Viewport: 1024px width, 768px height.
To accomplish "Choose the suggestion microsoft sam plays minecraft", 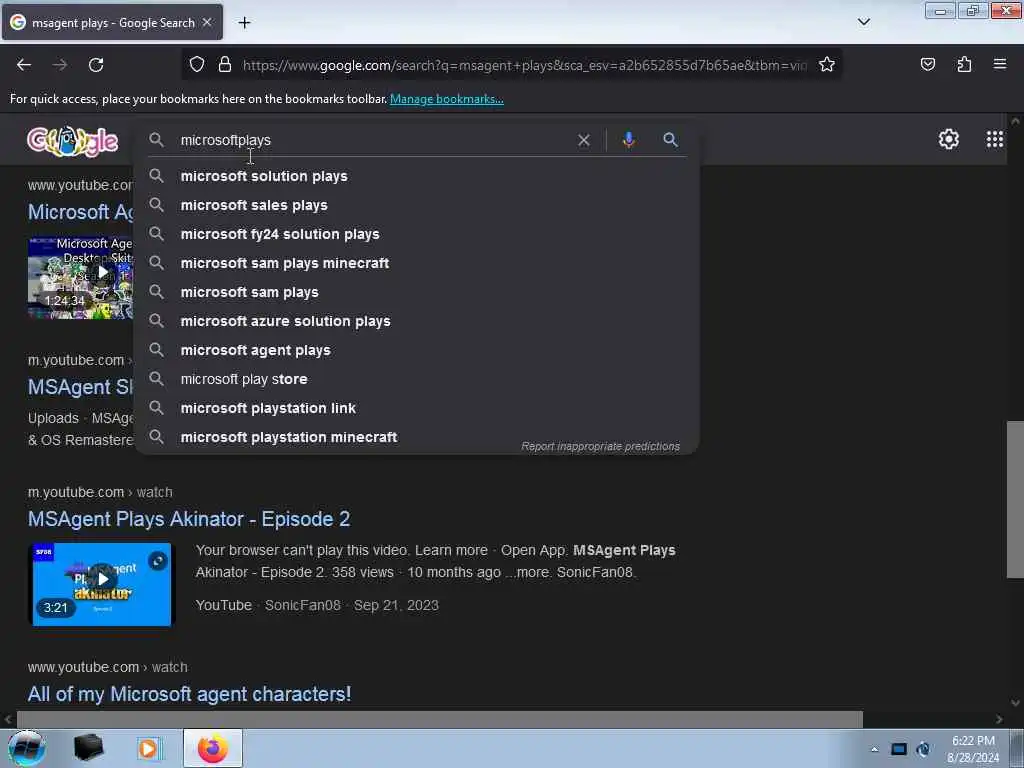I will coord(417,263).
